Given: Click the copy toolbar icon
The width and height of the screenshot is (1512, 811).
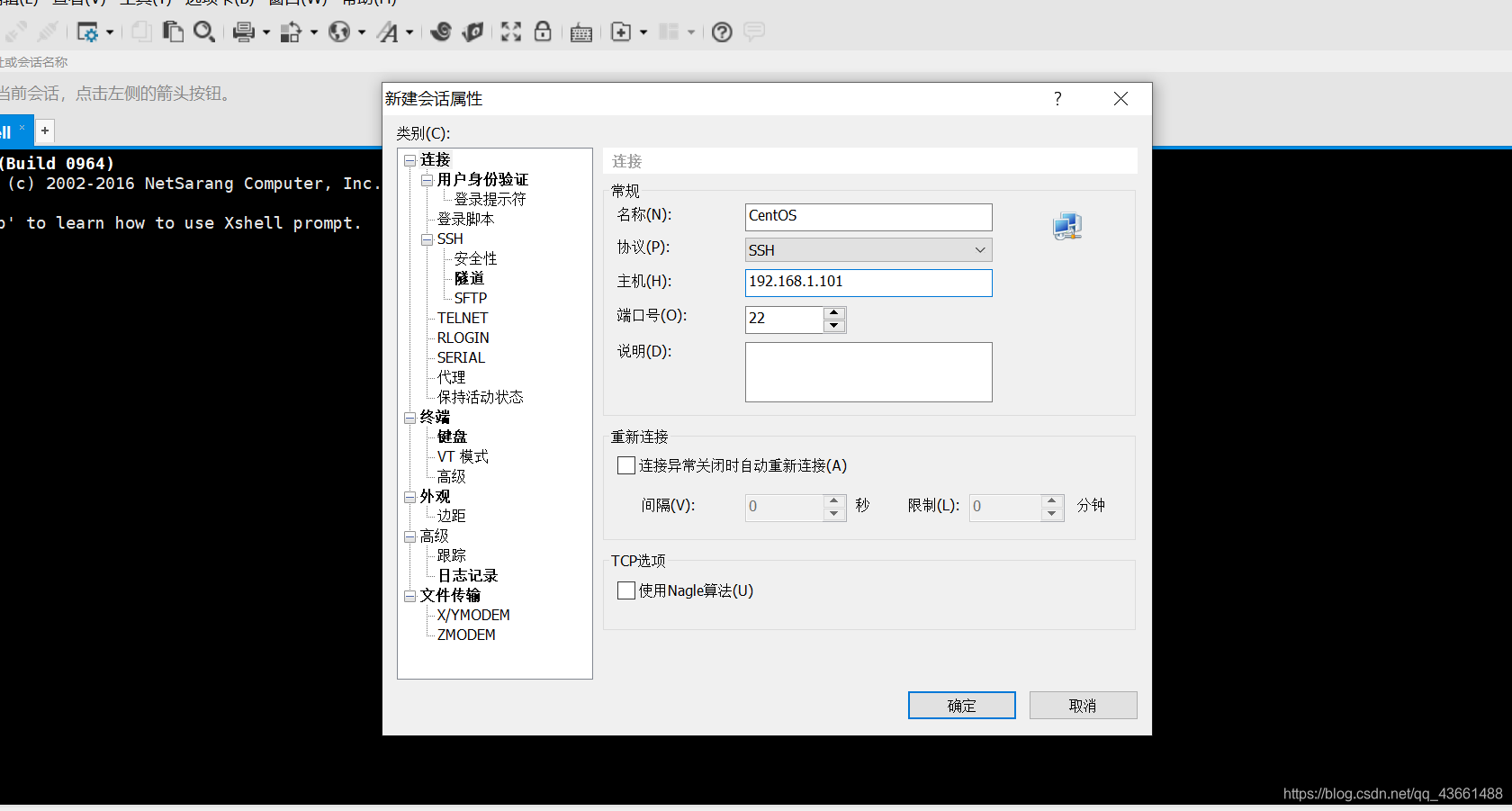Looking at the screenshot, I should pos(141,32).
